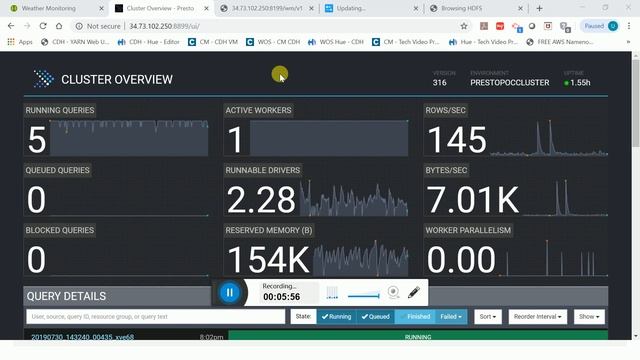
Task: Click the webcam icon in recorder bar
Action: click(x=393, y=292)
